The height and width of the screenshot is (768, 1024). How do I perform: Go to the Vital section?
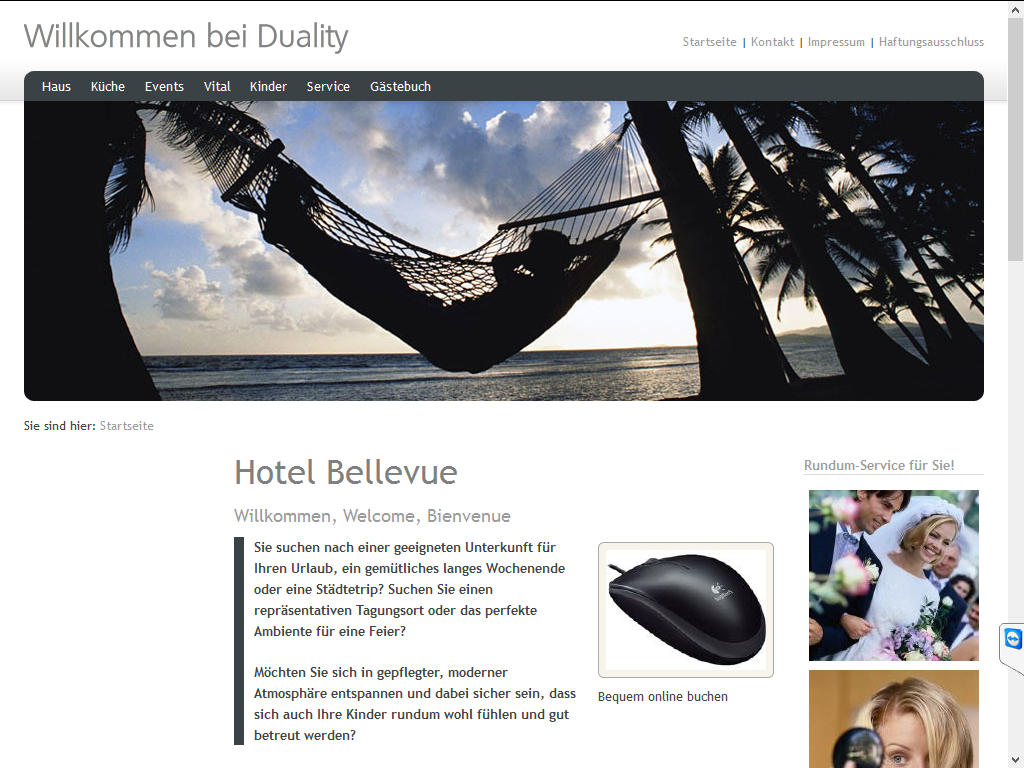click(x=217, y=87)
